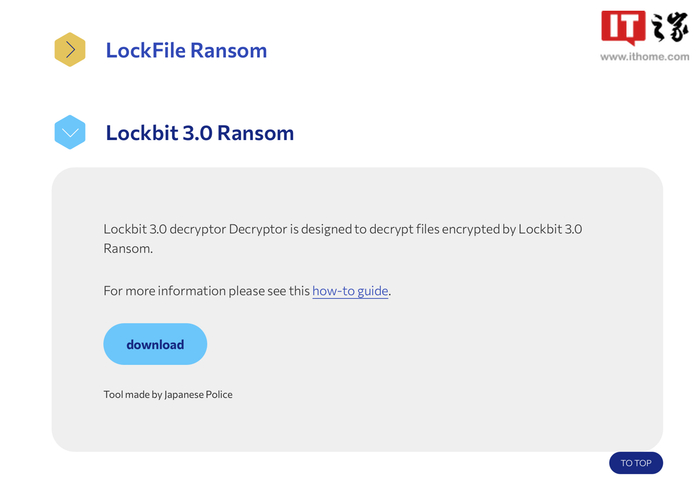The image size is (700, 487).
Task: Expand the LockFile Ransom yellow hexagon chevron
Action: [69, 49]
